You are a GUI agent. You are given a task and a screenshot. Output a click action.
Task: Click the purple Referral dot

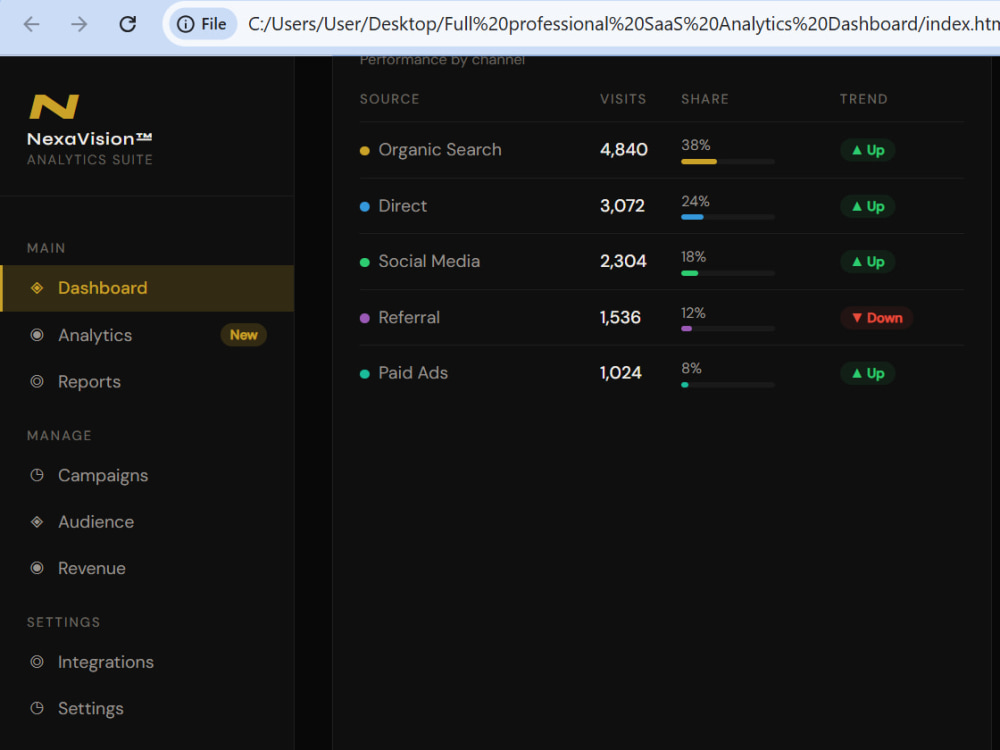pyautogui.click(x=365, y=318)
